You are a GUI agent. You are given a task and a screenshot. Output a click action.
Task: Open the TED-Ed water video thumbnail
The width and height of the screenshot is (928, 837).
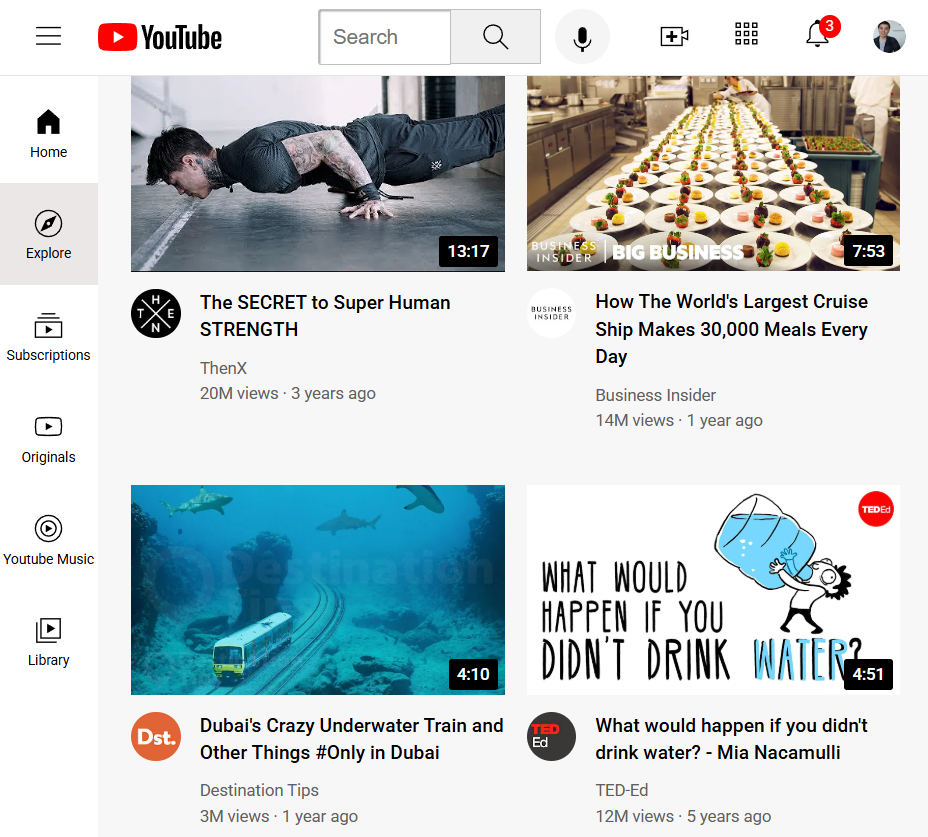(x=712, y=590)
